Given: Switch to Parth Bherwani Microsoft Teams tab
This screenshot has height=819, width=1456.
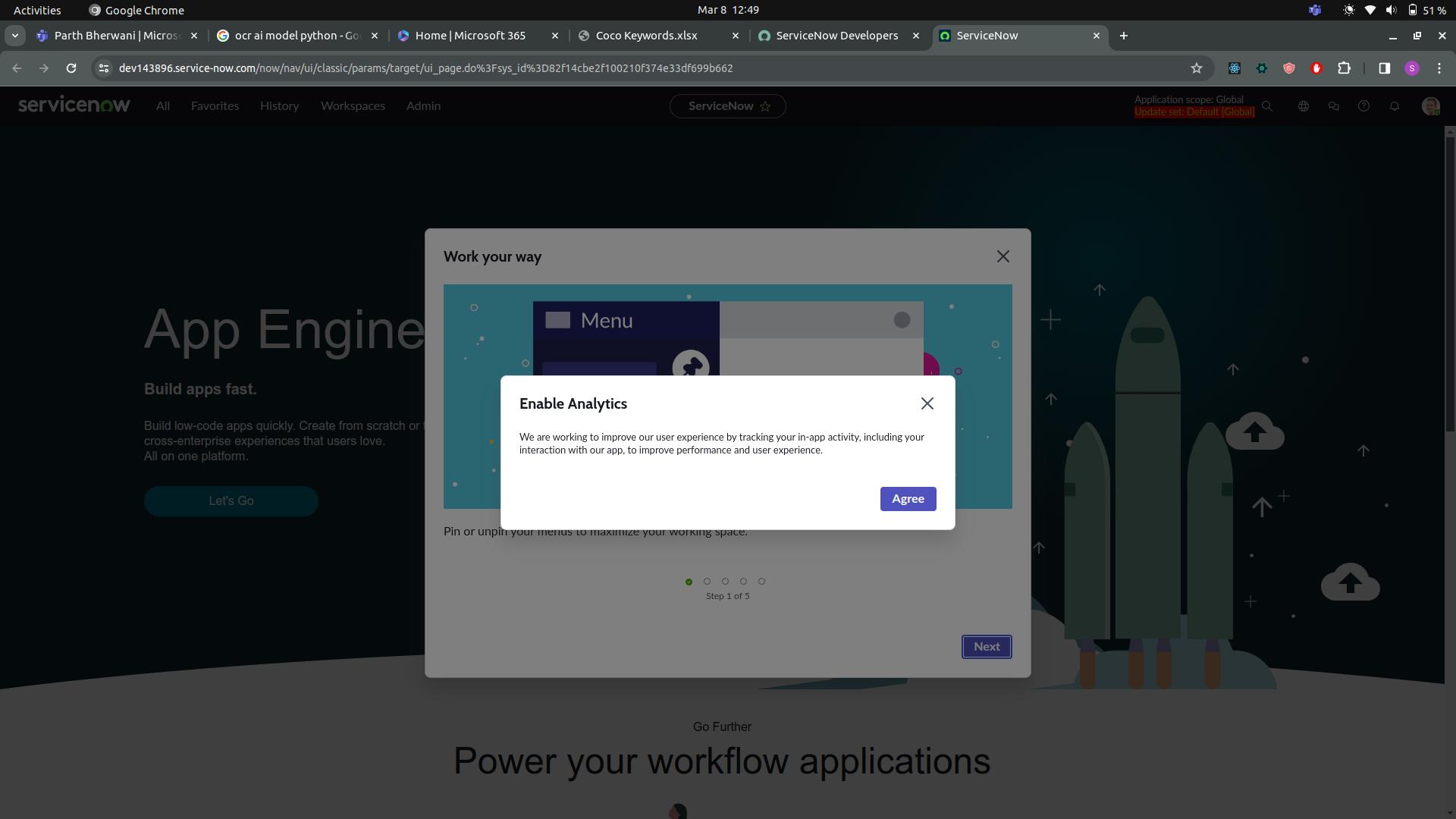Looking at the screenshot, I should pyautogui.click(x=117, y=36).
